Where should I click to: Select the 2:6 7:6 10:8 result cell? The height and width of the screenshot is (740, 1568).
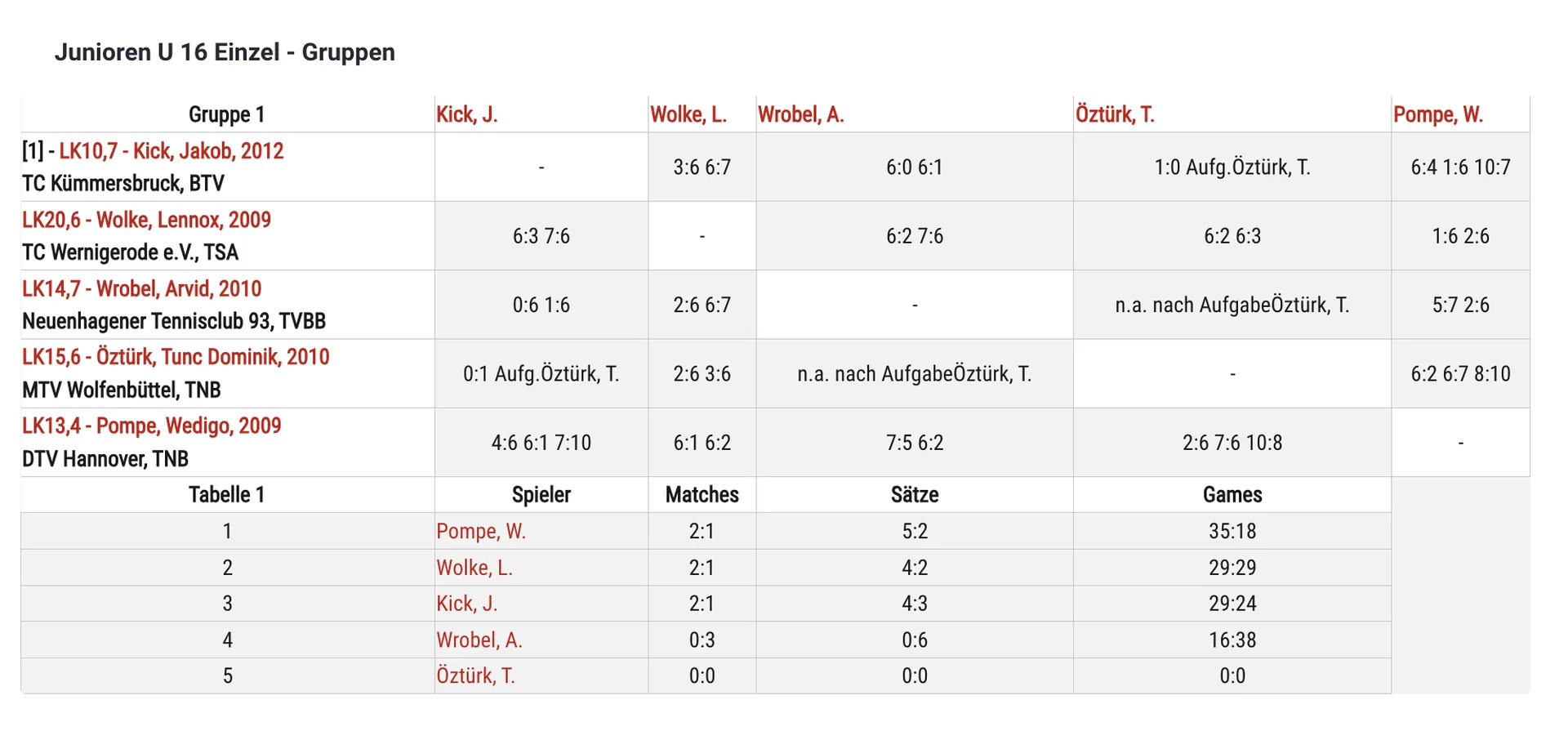click(1232, 443)
